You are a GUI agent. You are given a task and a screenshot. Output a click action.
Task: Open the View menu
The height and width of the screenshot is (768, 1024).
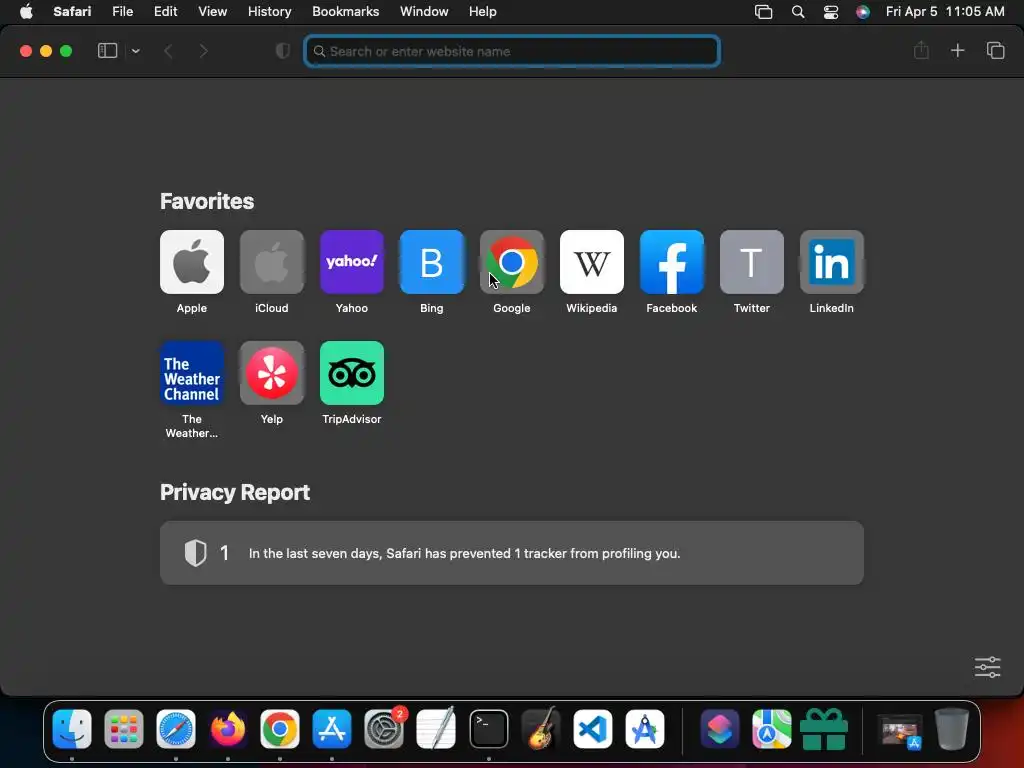(x=212, y=12)
